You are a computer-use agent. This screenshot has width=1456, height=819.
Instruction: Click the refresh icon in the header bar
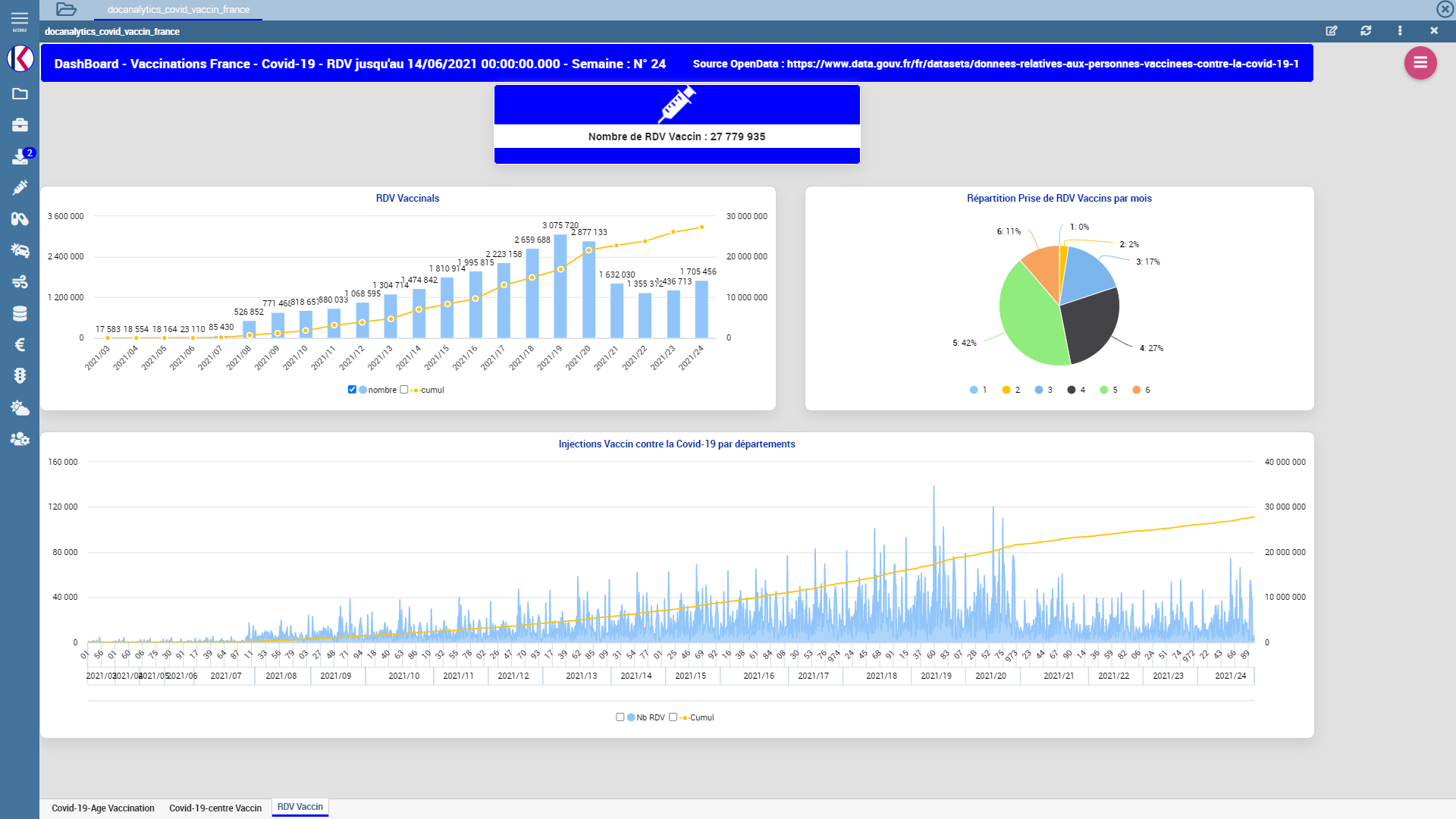[1366, 31]
